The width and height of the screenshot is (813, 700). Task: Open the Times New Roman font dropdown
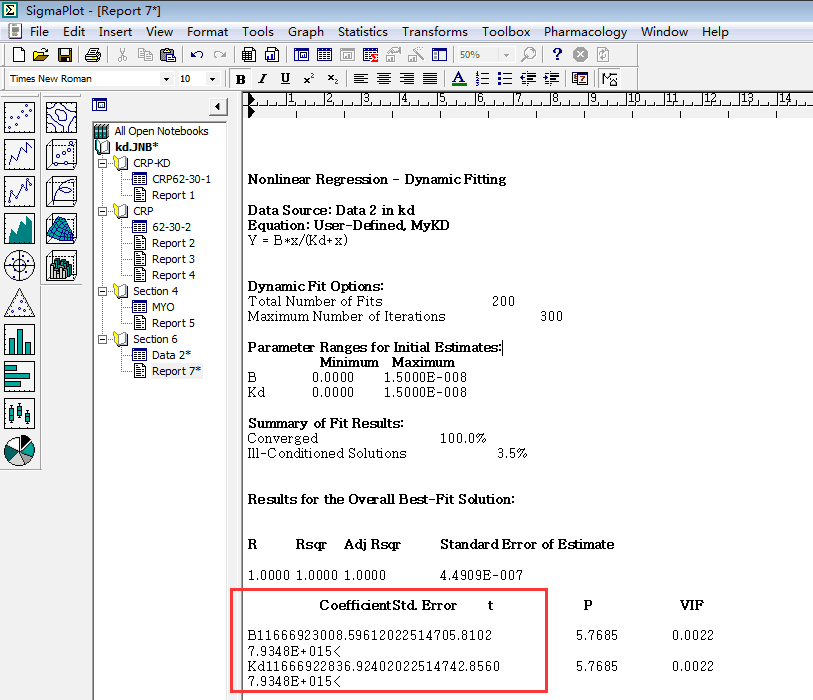[166, 79]
